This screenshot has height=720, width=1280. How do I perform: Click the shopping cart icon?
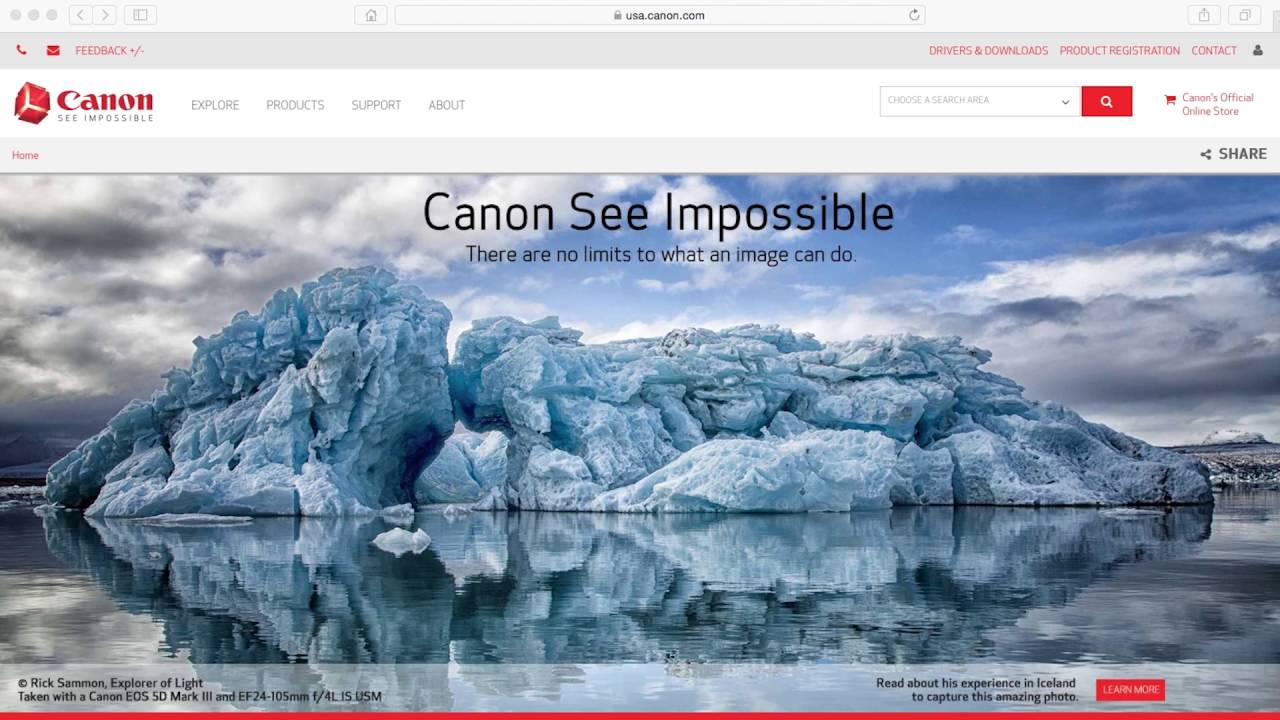pyautogui.click(x=1170, y=99)
